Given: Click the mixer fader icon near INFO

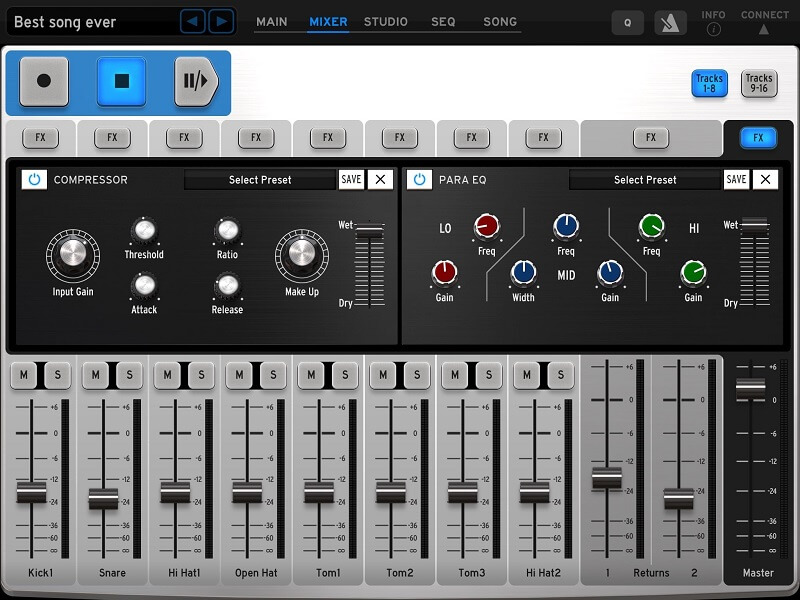Looking at the screenshot, I should point(670,21).
